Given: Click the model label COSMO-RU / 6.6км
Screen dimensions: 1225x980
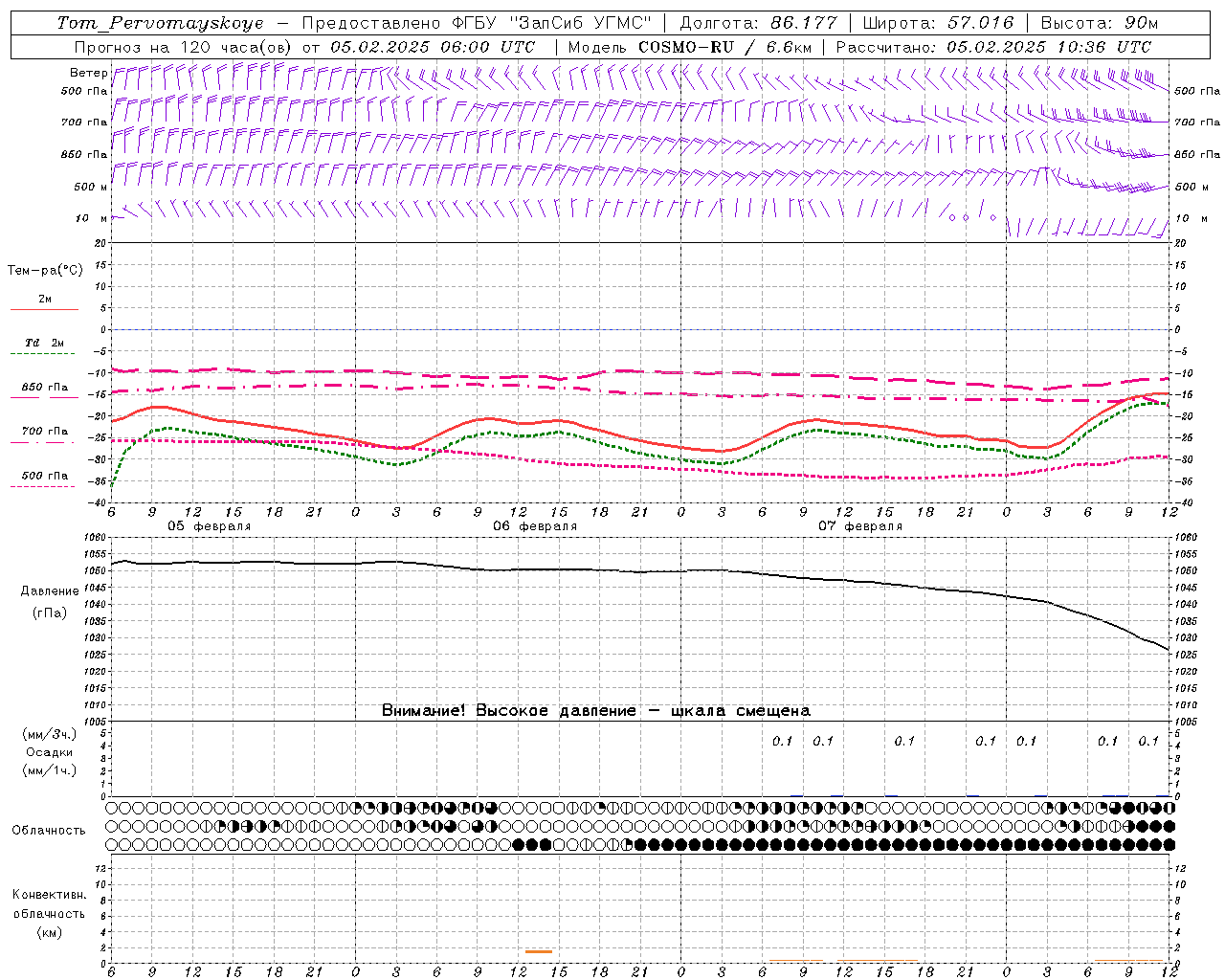Looking at the screenshot, I should pos(724,47).
